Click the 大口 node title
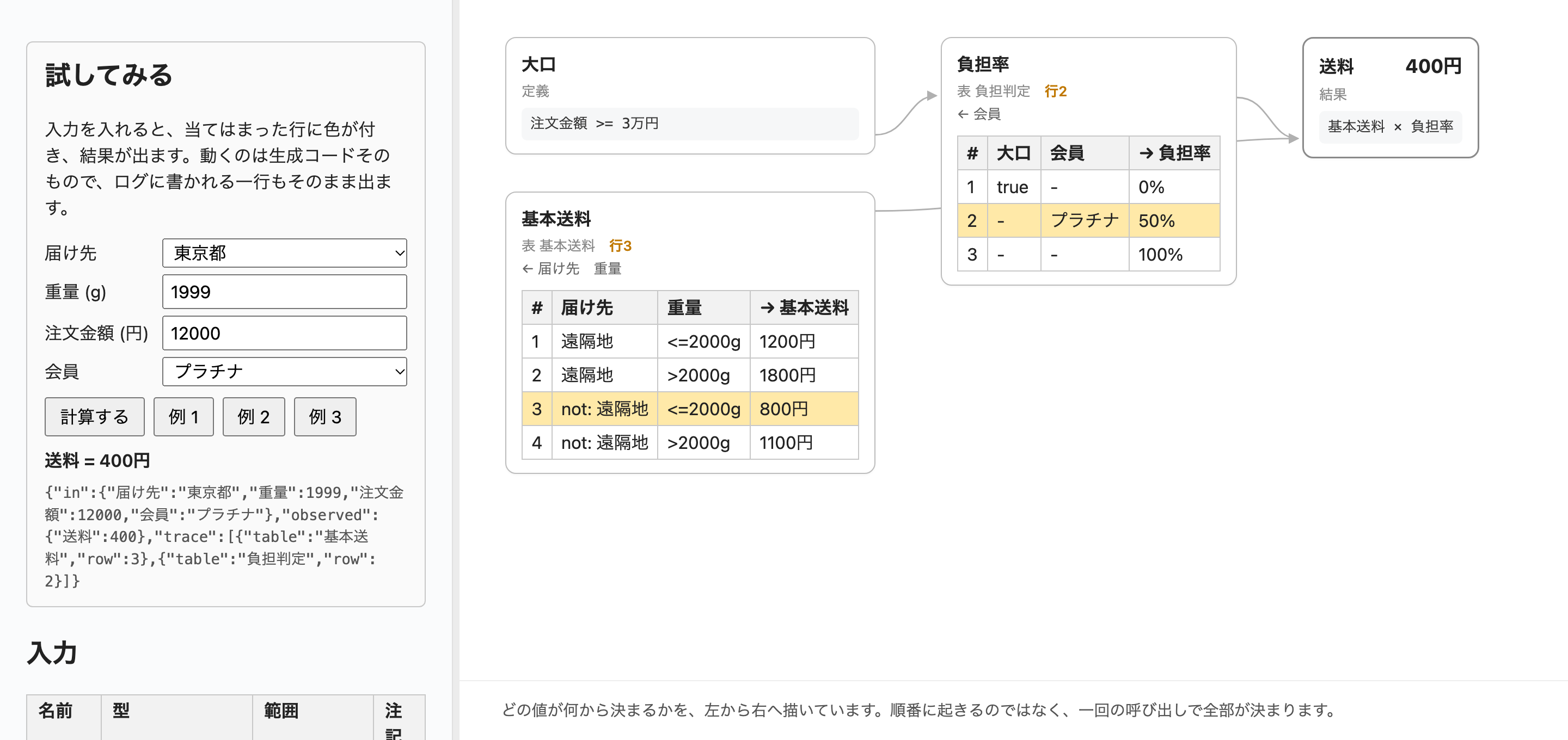Viewport: 1568px width, 740px height. pos(538,65)
